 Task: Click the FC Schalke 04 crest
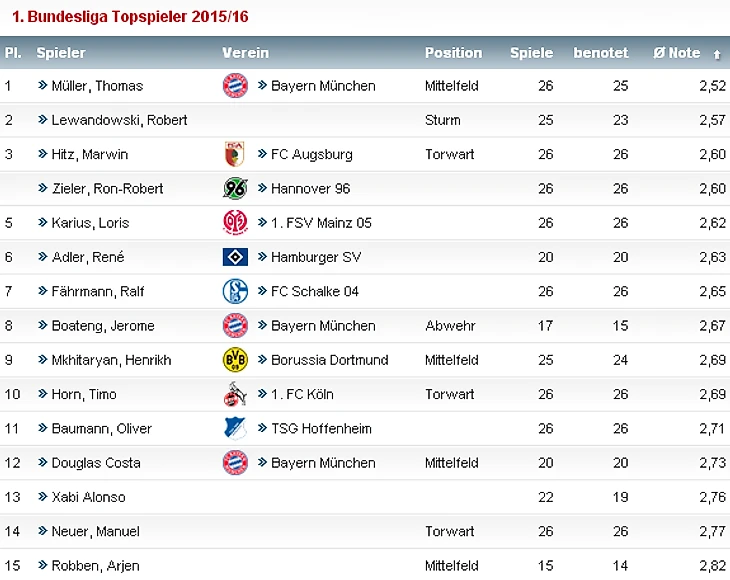pyautogui.click(x=235, y=291)
